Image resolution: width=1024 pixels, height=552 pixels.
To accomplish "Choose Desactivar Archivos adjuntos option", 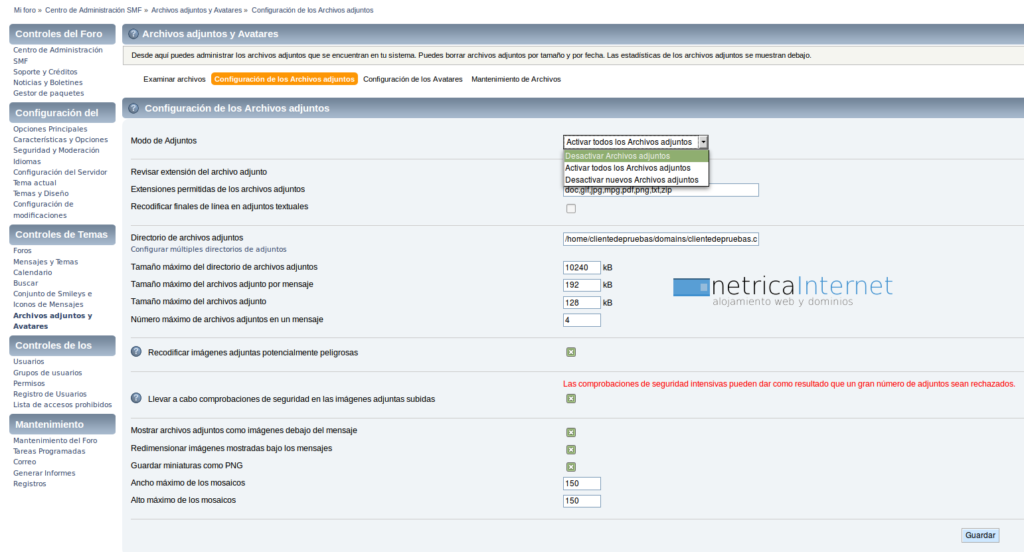I will click(x=617, y=156).
